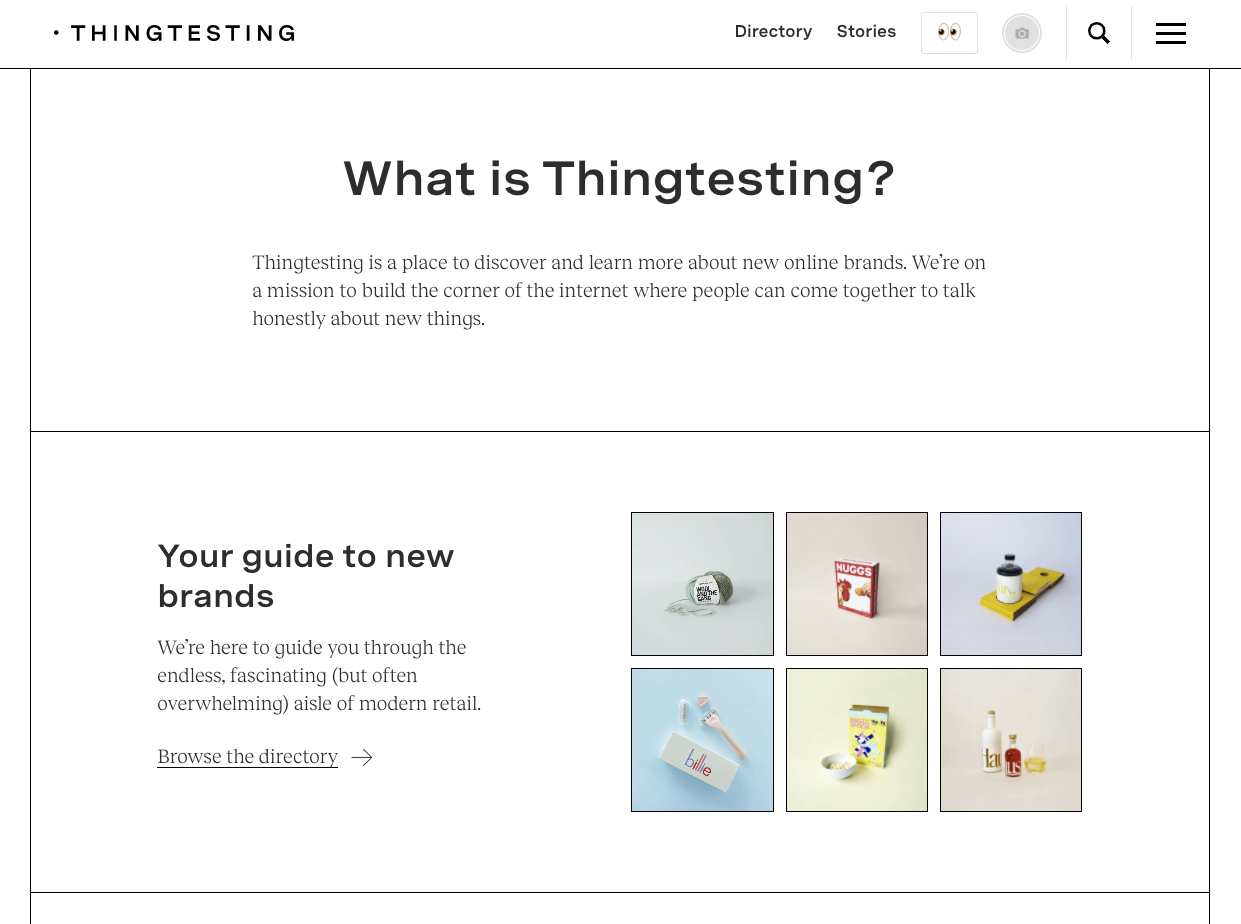Select the yellow cereal box thumbnail
1241x924 pixels.
point(857,740)
